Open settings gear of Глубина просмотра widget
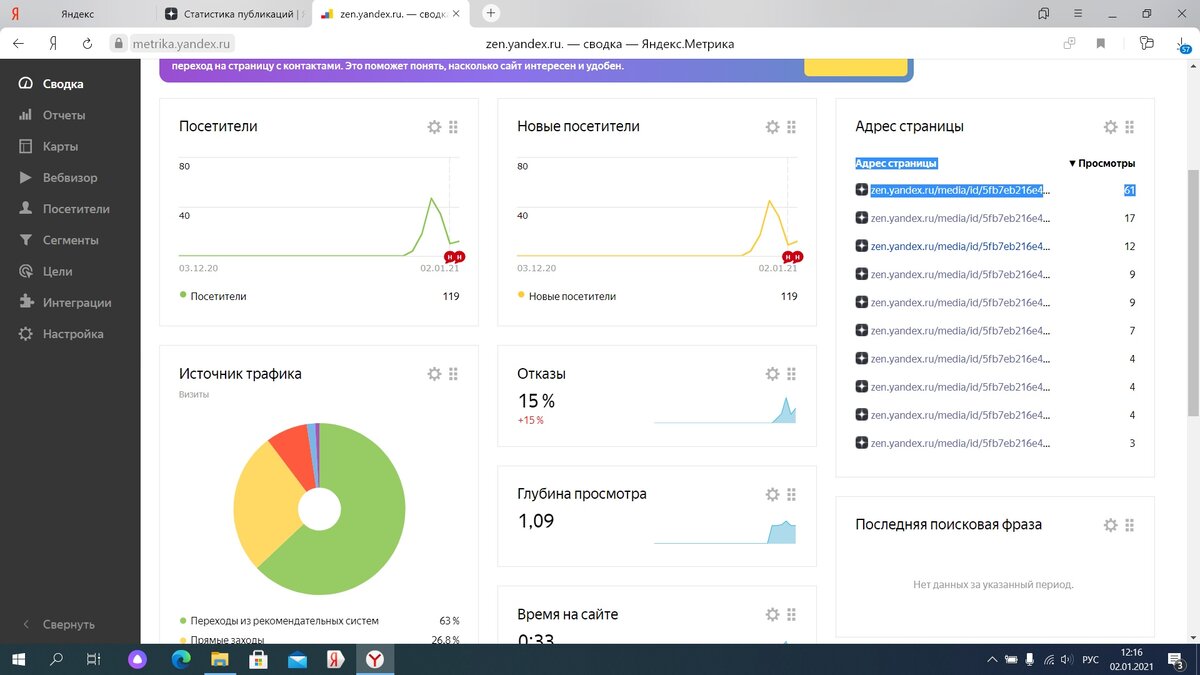 [772, 494]
